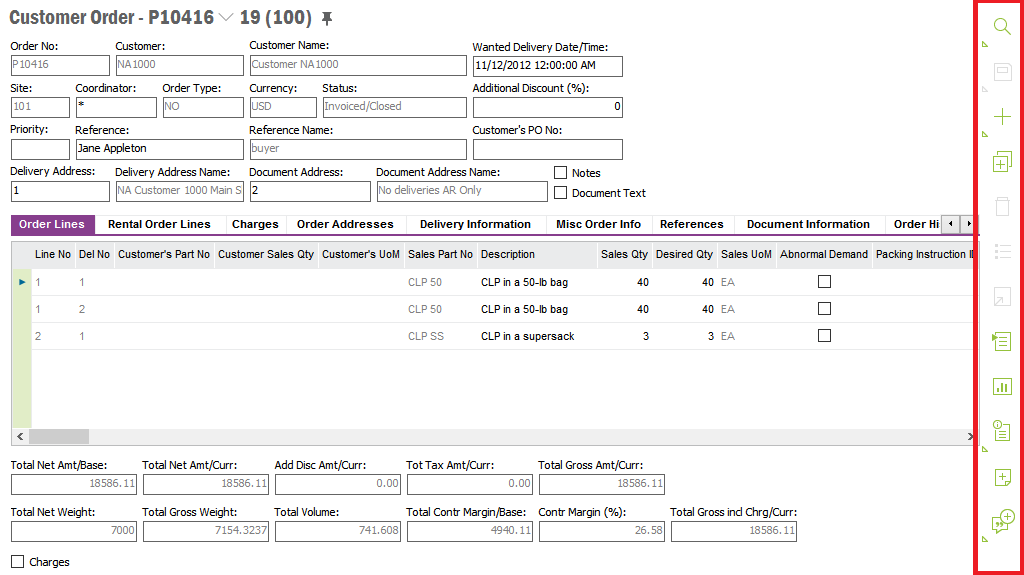1024x575 pixels.
Task: Click the speech bubble plus icon
Action: [1002, 521]
